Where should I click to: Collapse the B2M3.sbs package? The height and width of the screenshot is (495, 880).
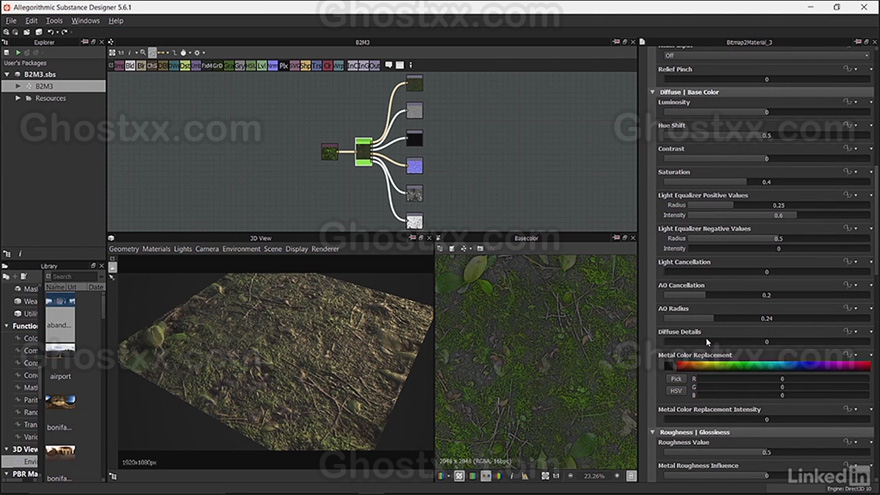[7, 74]
